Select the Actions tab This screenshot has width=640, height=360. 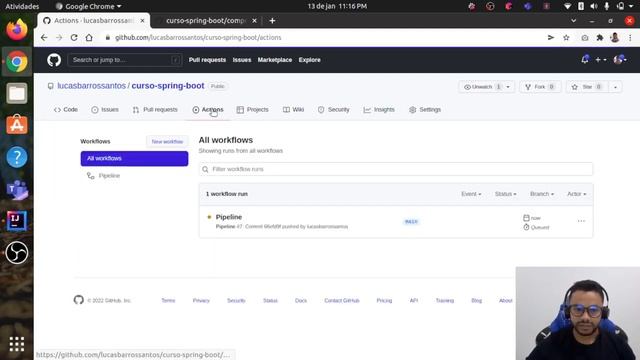pyautogui.click(x=208, y=109)
